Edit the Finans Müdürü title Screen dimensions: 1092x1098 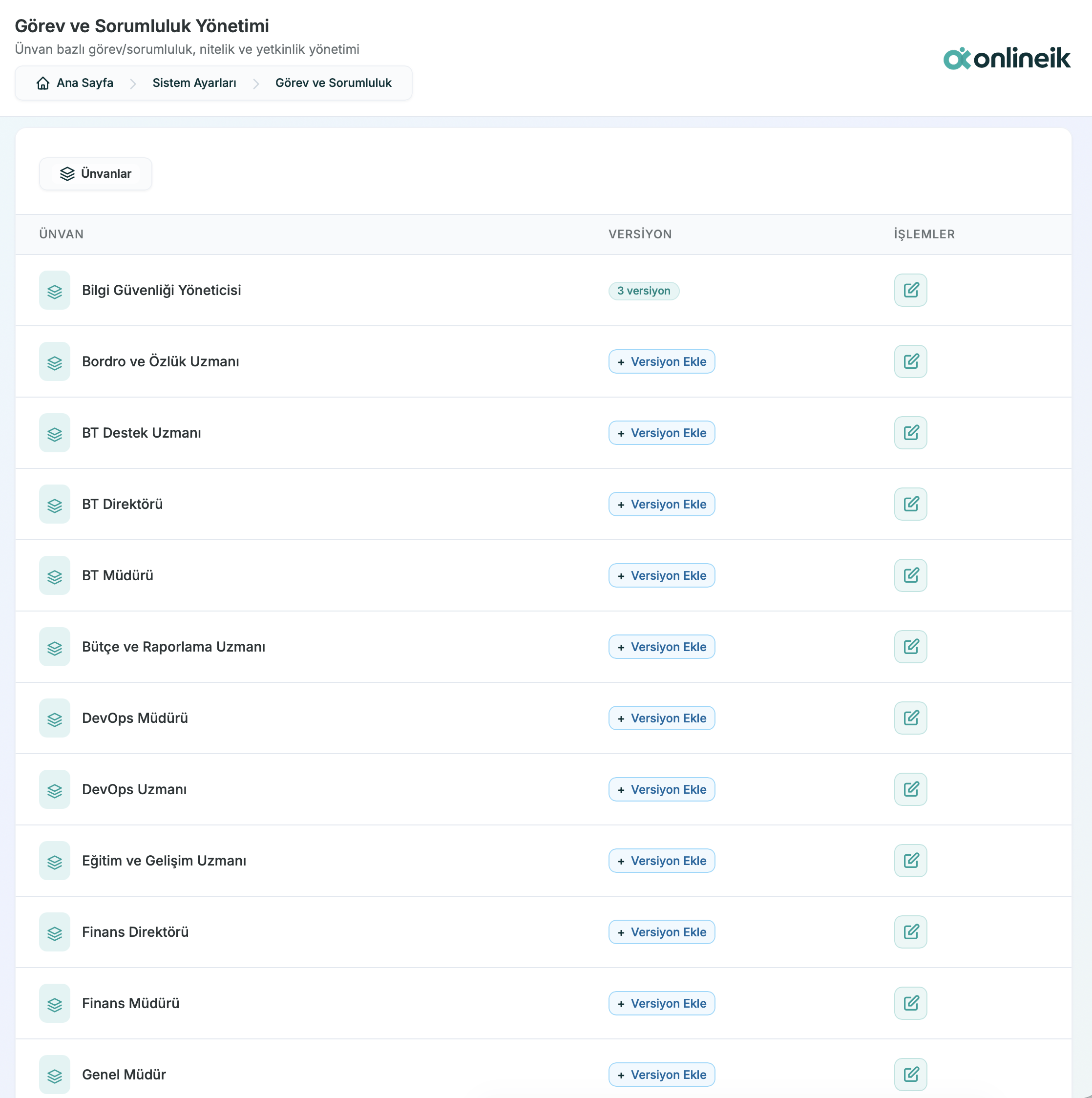pyautogui.click(x=910, y=1003)
